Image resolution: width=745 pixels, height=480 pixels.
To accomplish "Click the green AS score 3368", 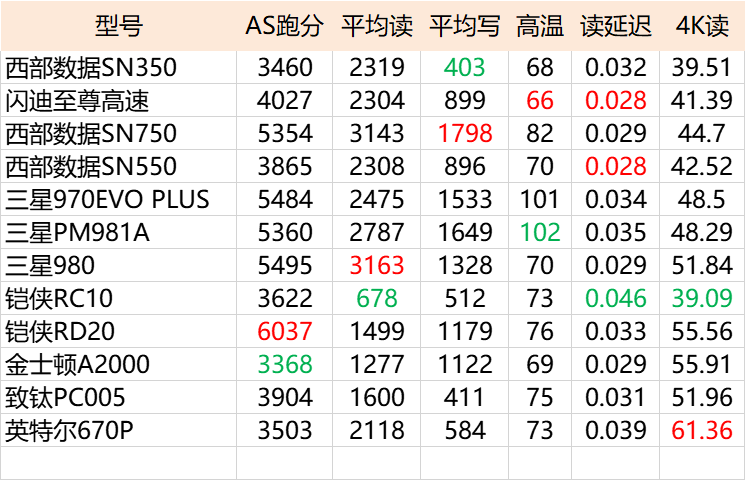I will pyautogui.click(x=285, y=365).
